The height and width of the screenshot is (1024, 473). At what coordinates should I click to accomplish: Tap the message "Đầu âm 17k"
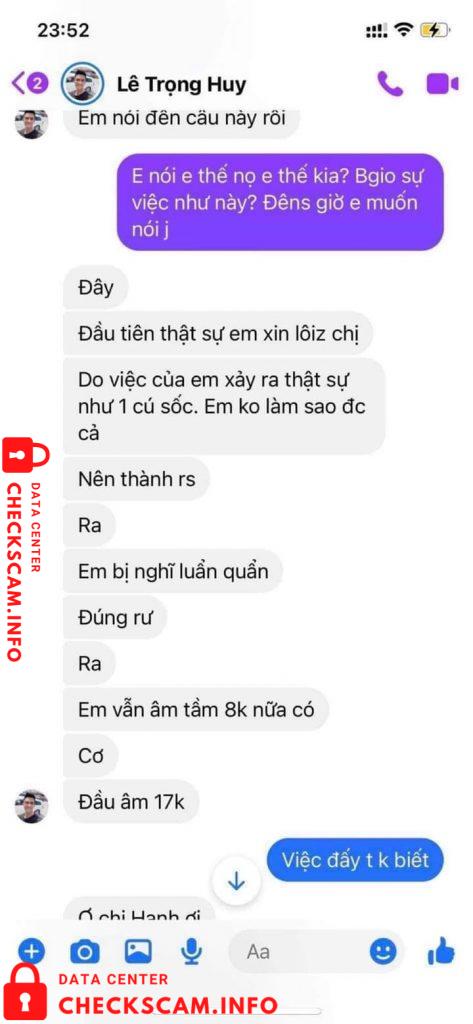coord(131,801)
